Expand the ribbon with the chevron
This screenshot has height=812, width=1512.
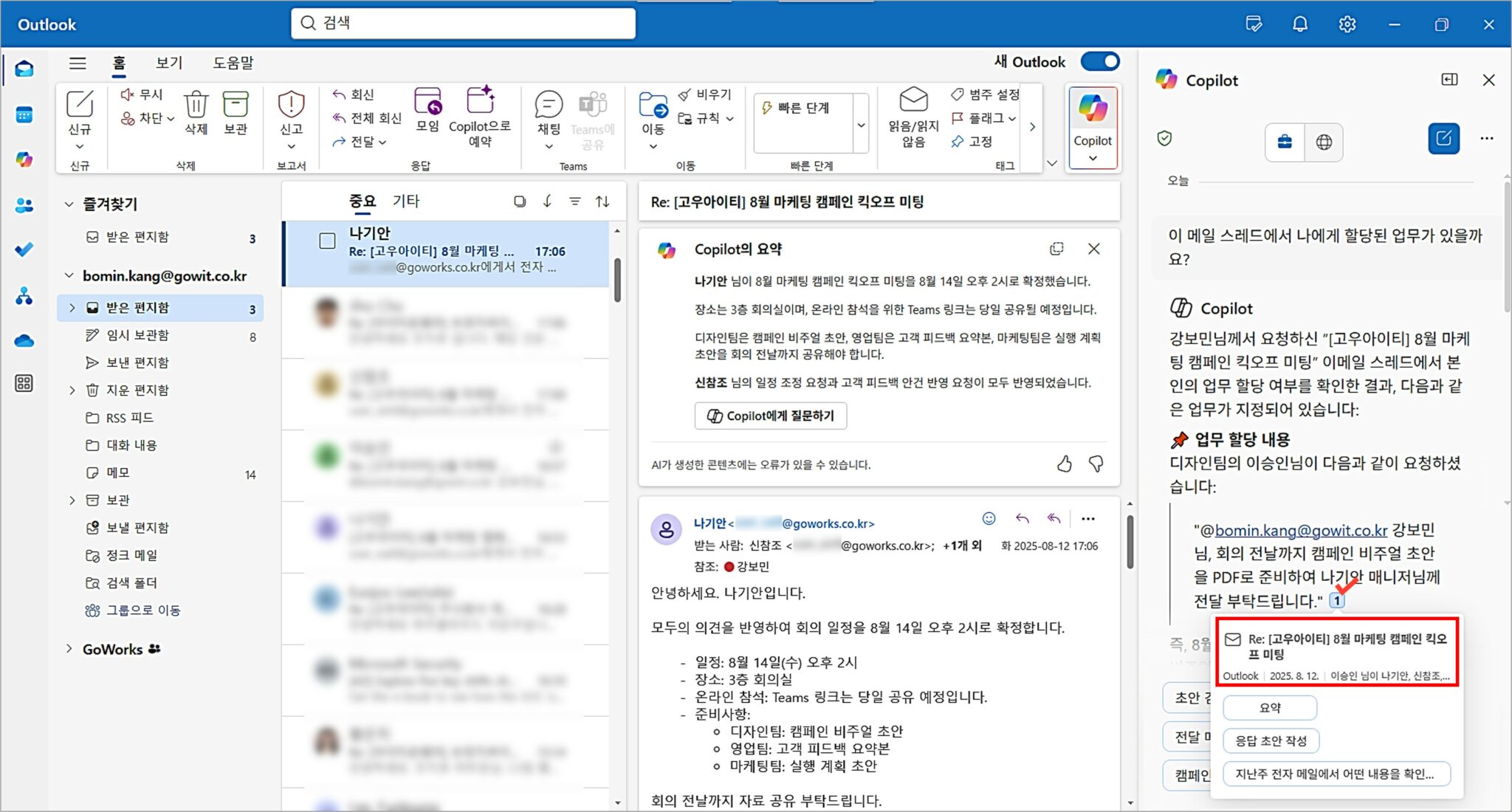tap(1052, 163)
